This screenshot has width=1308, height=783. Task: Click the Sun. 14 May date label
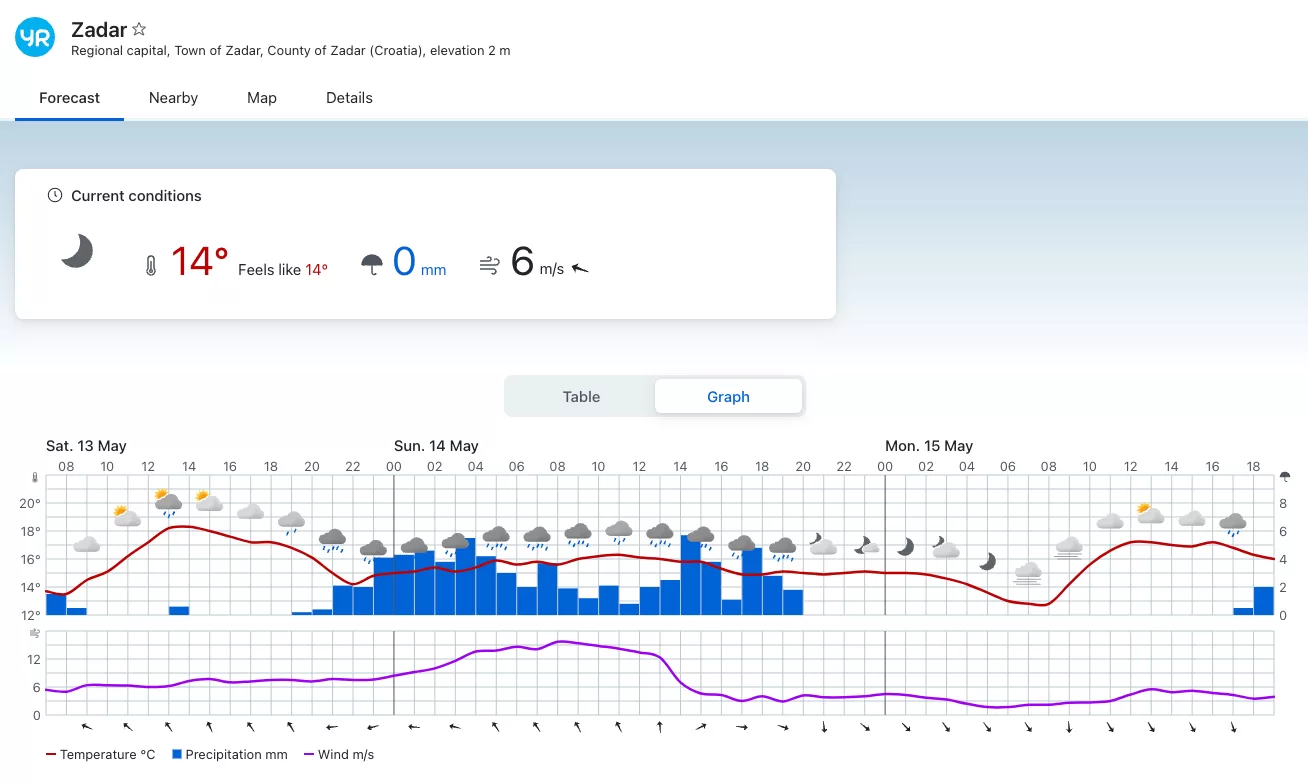(x=436, y=446)
